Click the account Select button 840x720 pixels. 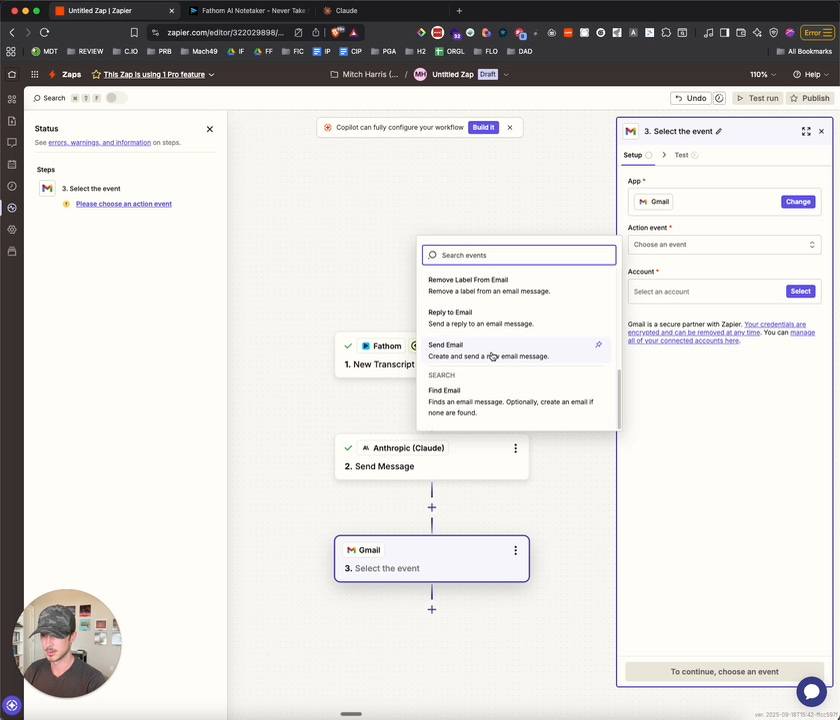pyautogui.click(x=800, y=291)
